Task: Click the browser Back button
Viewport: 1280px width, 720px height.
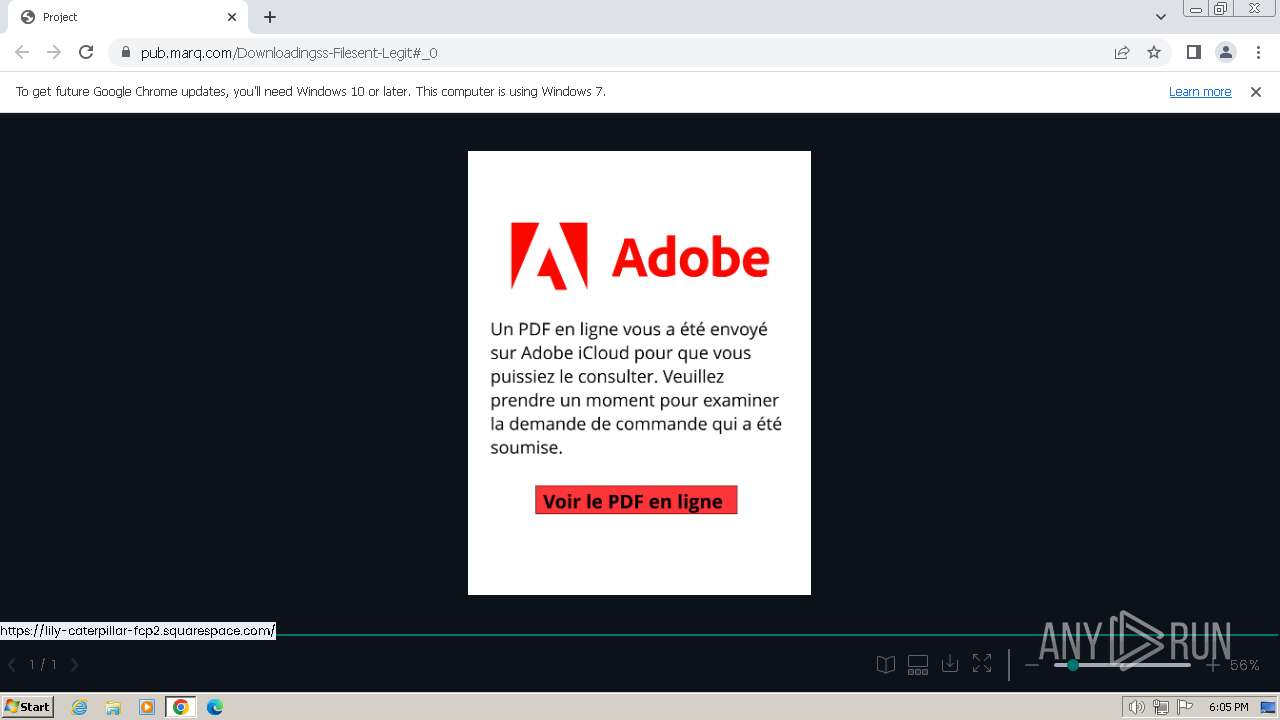Action: pyautogui.click(x=22, y=52)
